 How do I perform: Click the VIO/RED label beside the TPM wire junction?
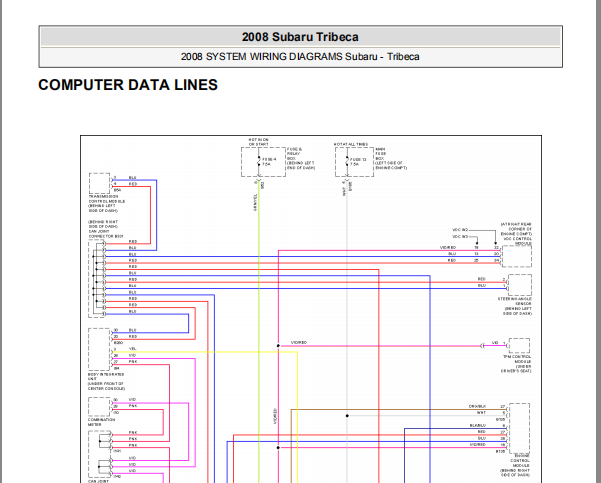(x=299, y=342)
